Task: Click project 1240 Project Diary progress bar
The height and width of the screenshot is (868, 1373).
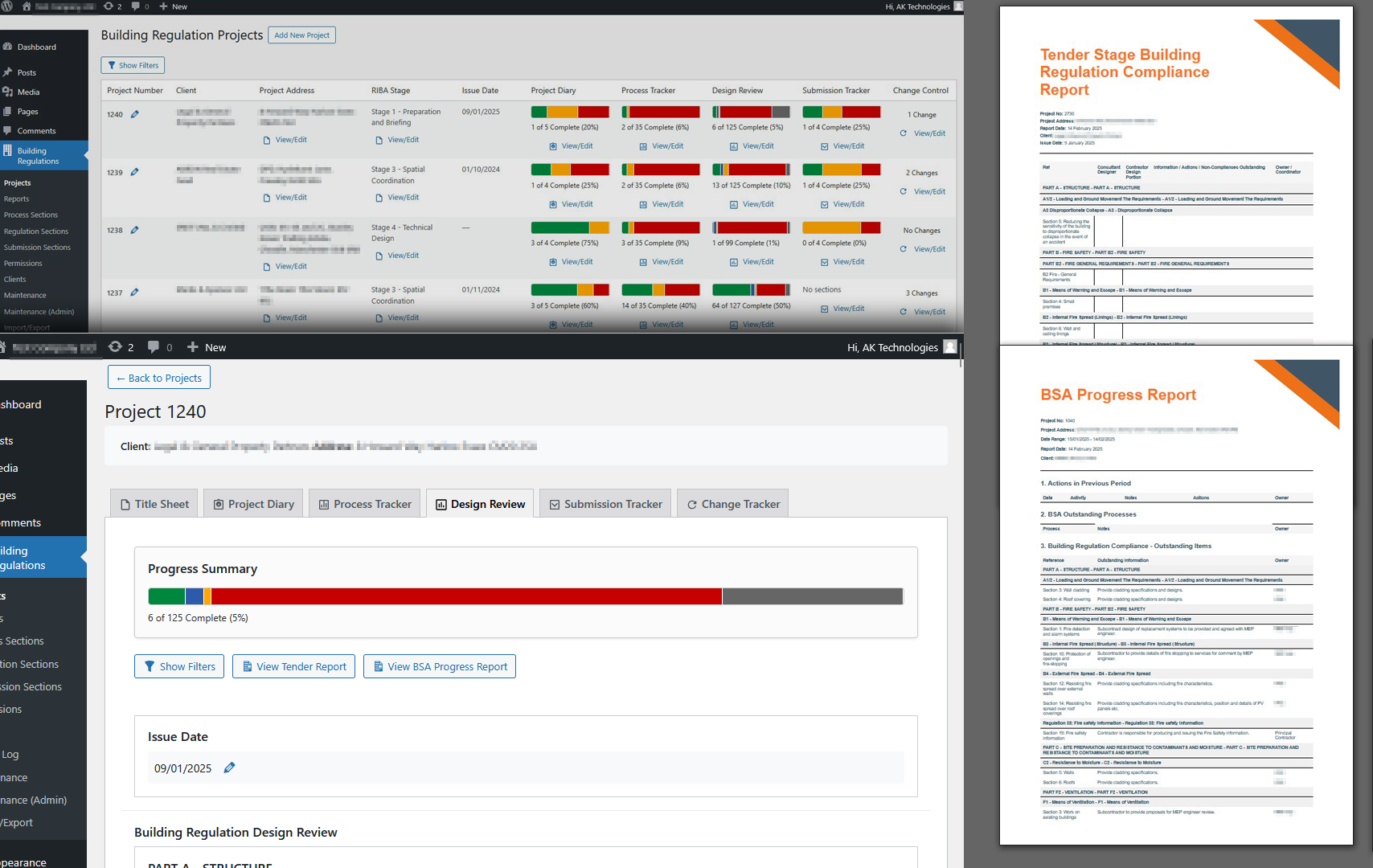Action: pyautogui.click(x=570, y=112)
